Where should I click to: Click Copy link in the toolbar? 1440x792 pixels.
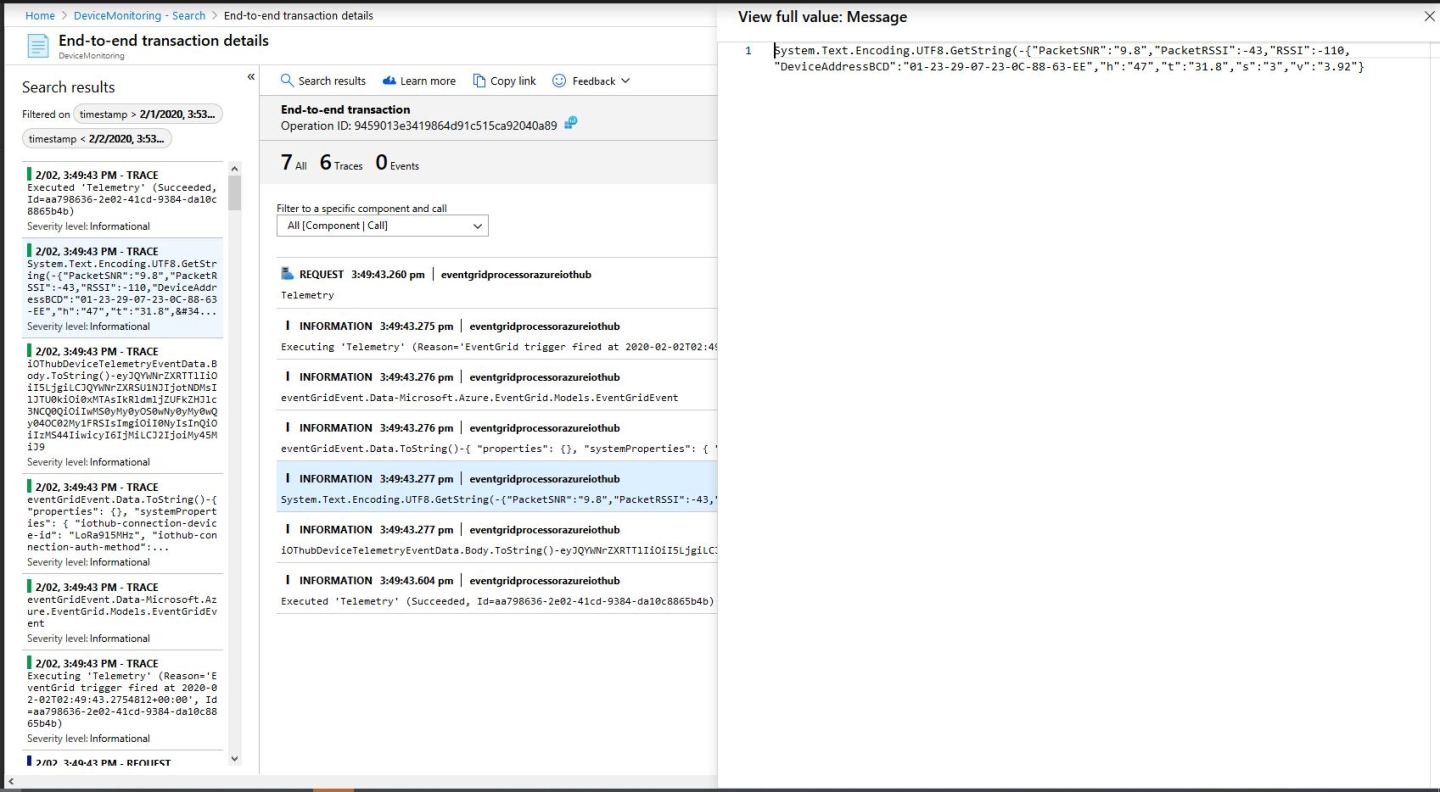(504, 81)
